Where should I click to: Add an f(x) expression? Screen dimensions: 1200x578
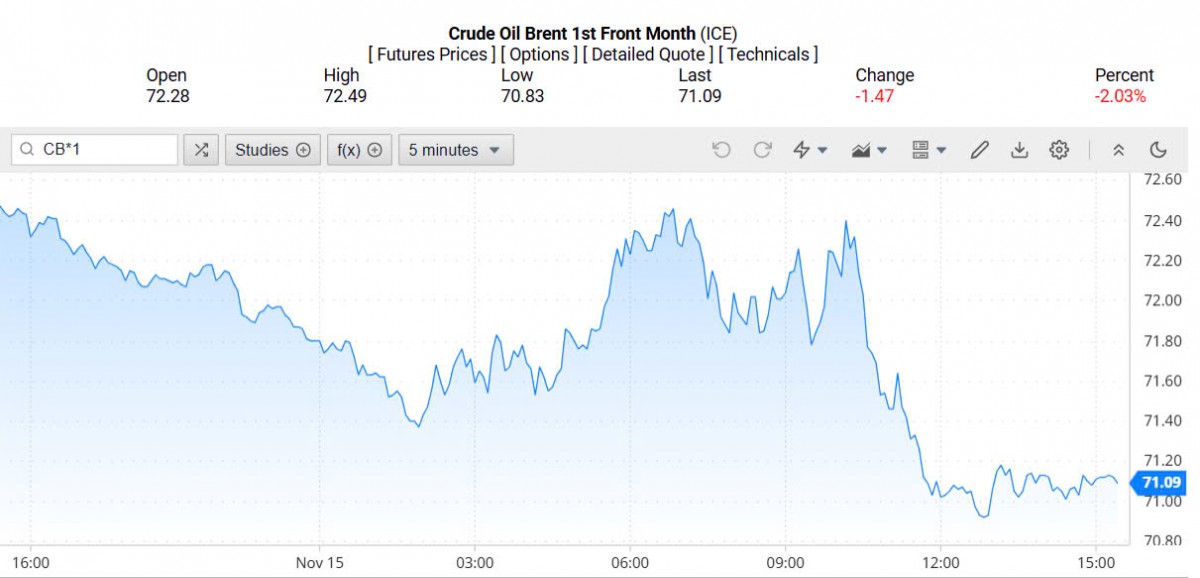pos(359,150)
